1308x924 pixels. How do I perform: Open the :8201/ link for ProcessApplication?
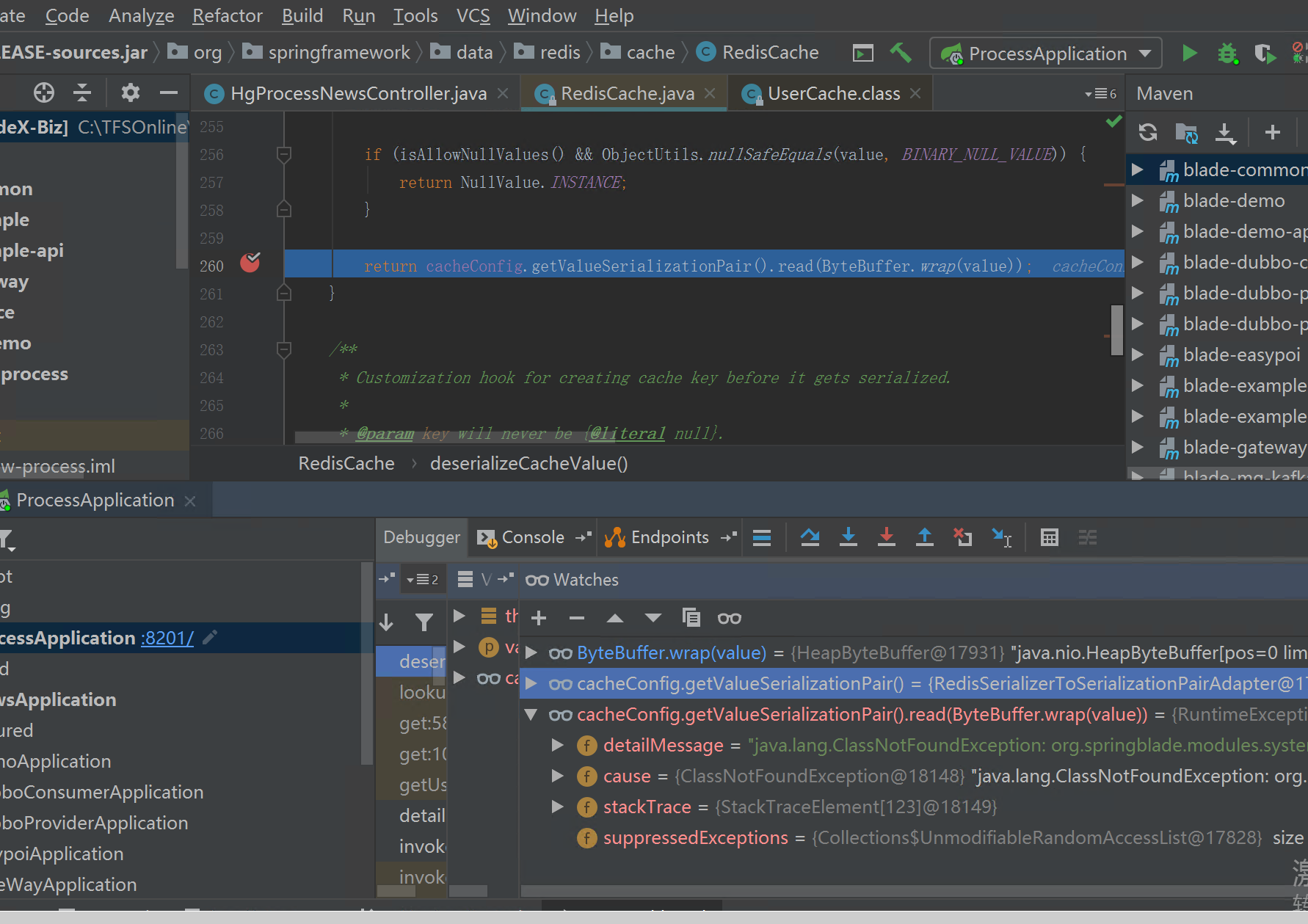pyautogui.click(x=167, y=638)
